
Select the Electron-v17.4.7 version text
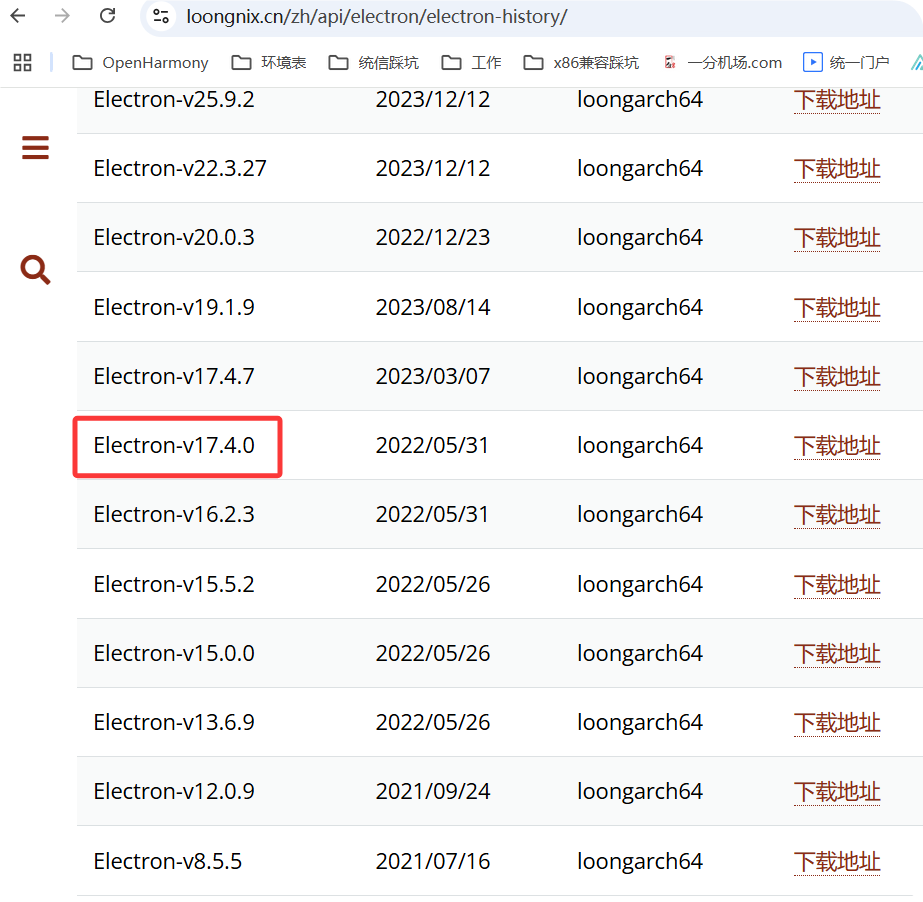coord(174,376)
